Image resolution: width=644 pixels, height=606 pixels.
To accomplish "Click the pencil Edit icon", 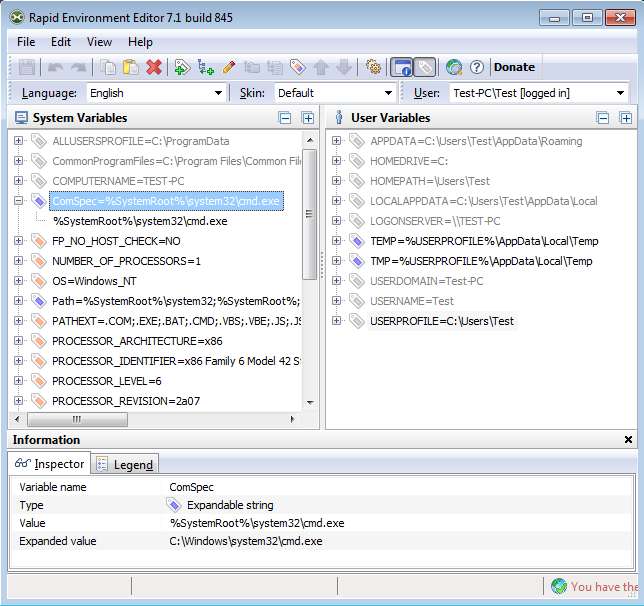I will [x=229, y=67].
